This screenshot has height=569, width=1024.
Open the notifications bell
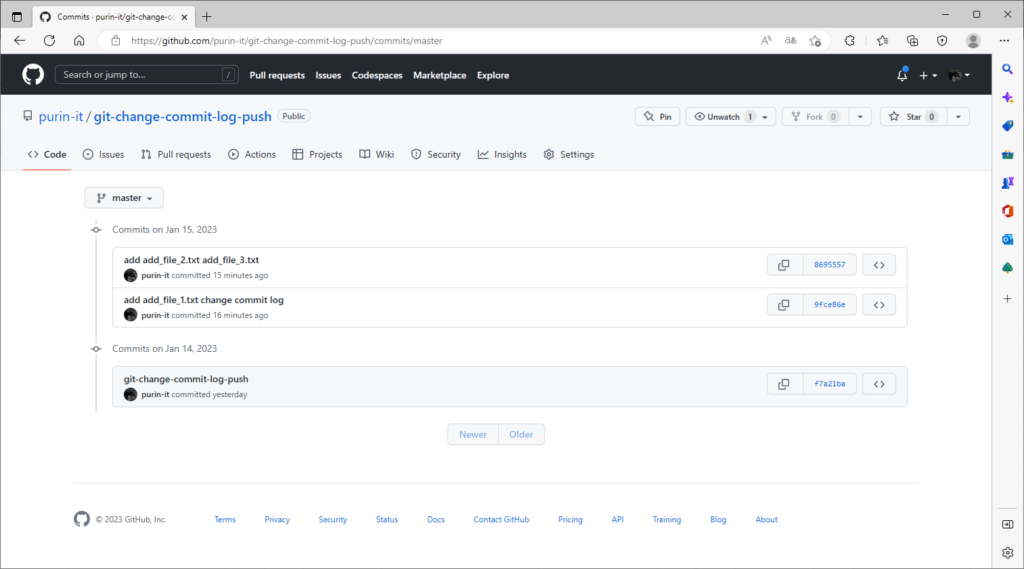[x=902, y=75]
